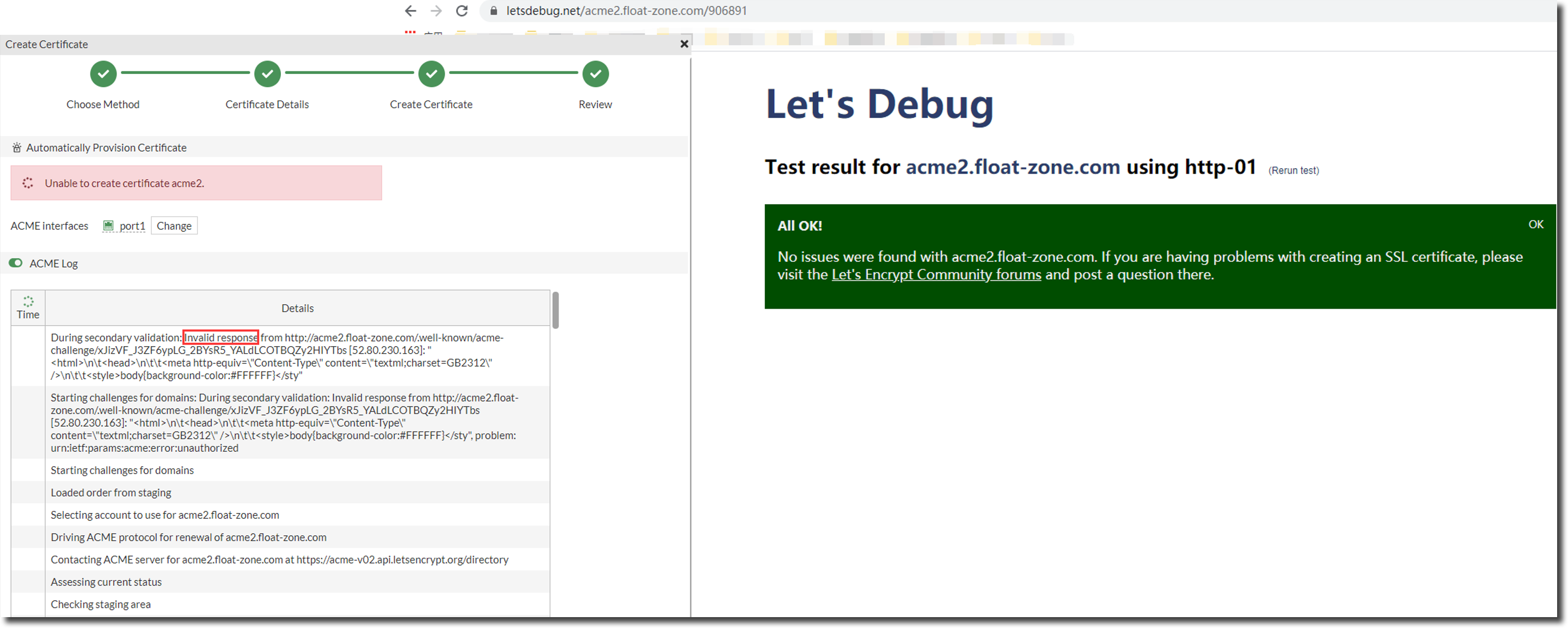
Task: Click ACME log scrollbar thumb
Action: pyautogui.click(x=555, y=310)
